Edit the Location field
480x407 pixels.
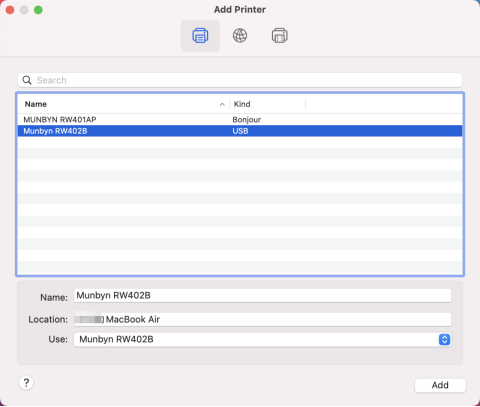point(262,319)
